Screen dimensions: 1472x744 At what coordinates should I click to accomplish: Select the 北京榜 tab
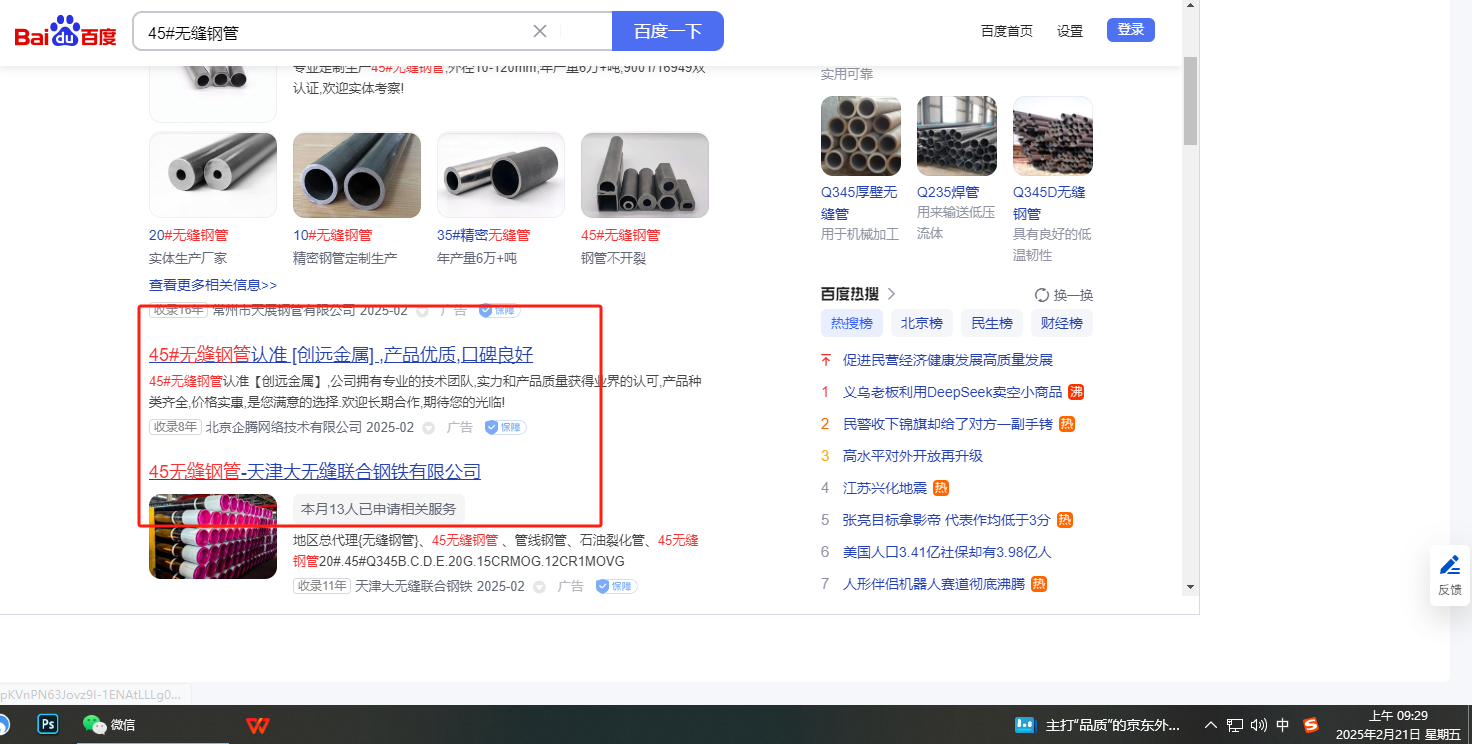[922, 323]
